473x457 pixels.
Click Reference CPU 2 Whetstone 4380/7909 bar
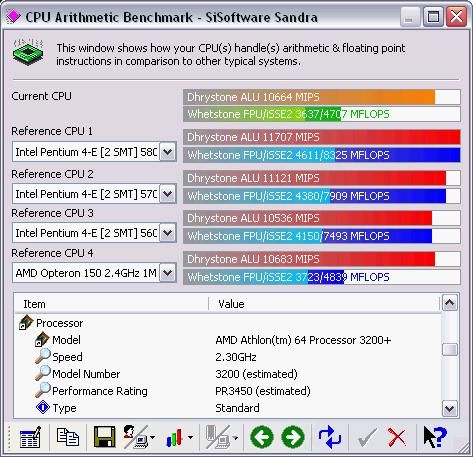[x=322, y=196]
